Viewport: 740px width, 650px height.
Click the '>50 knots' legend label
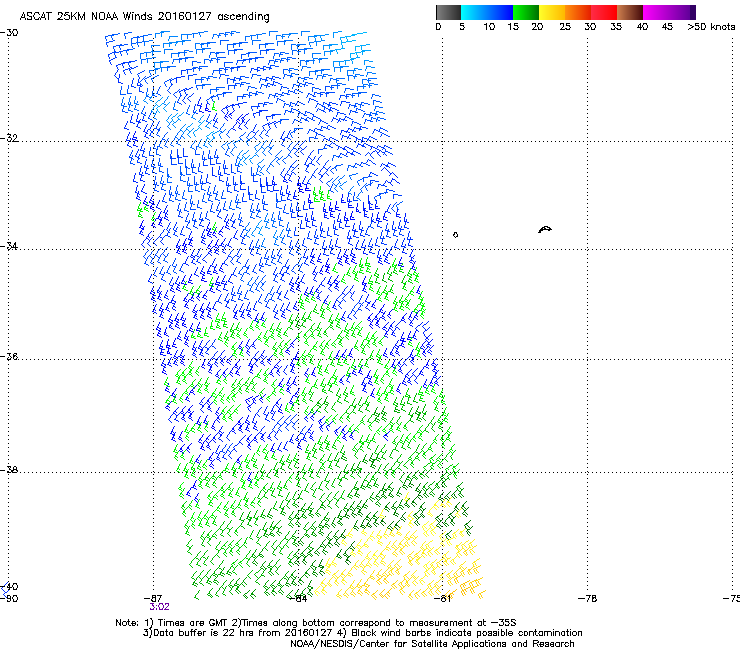coord(711,27)
